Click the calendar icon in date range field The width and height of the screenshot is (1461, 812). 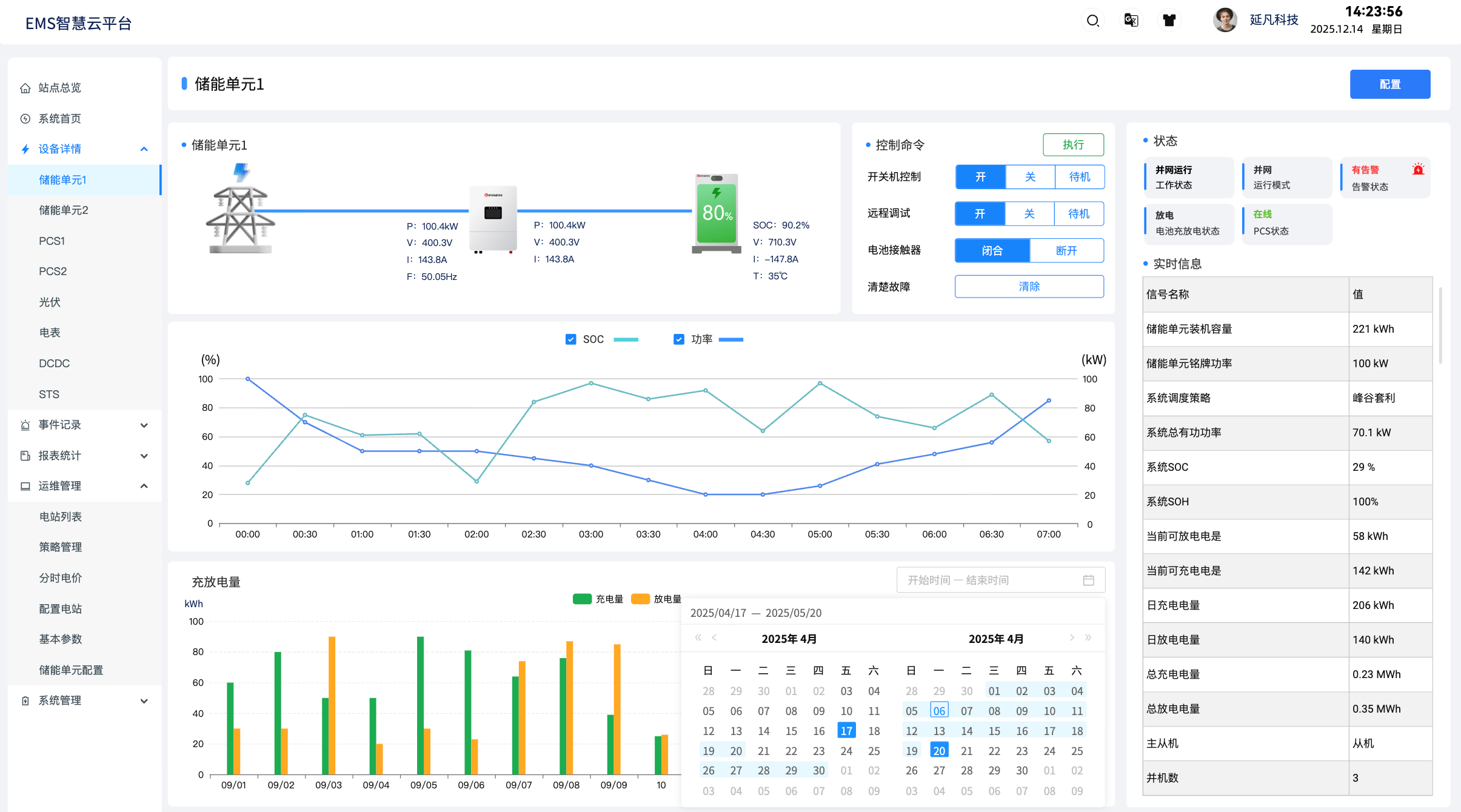(x=1088, y=581)
